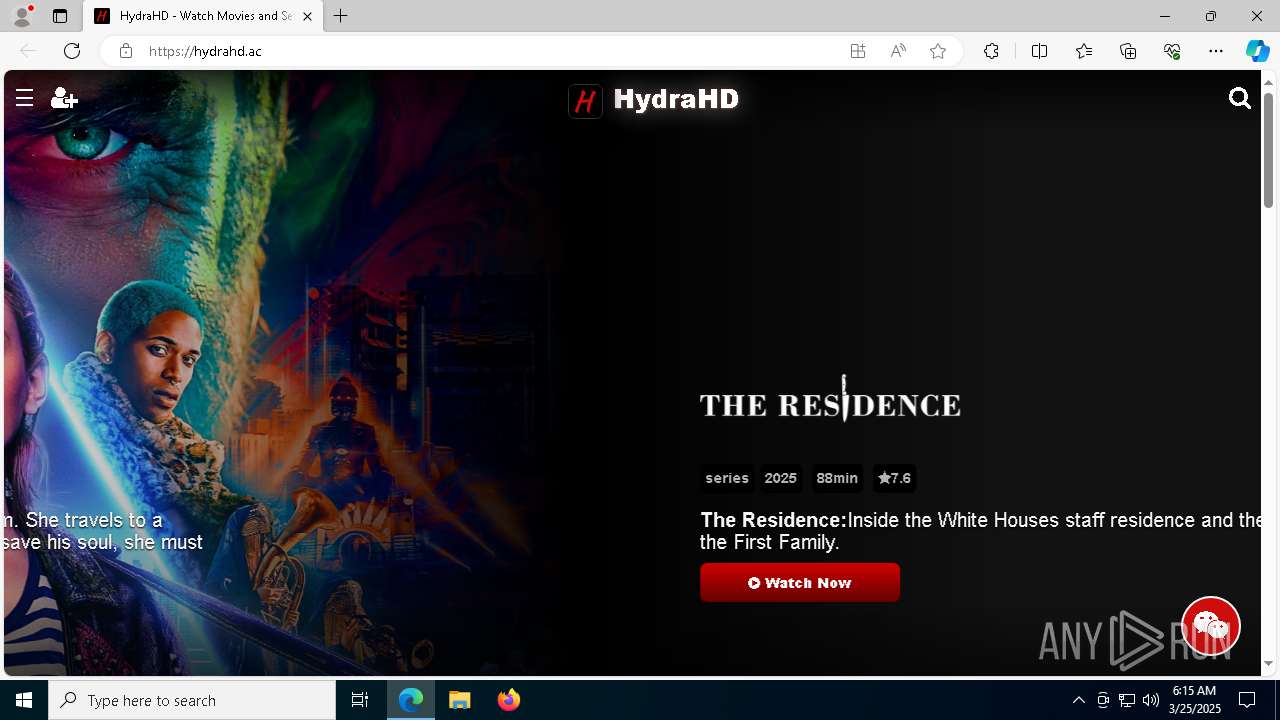Click the series tag

(x=727, y=478)
